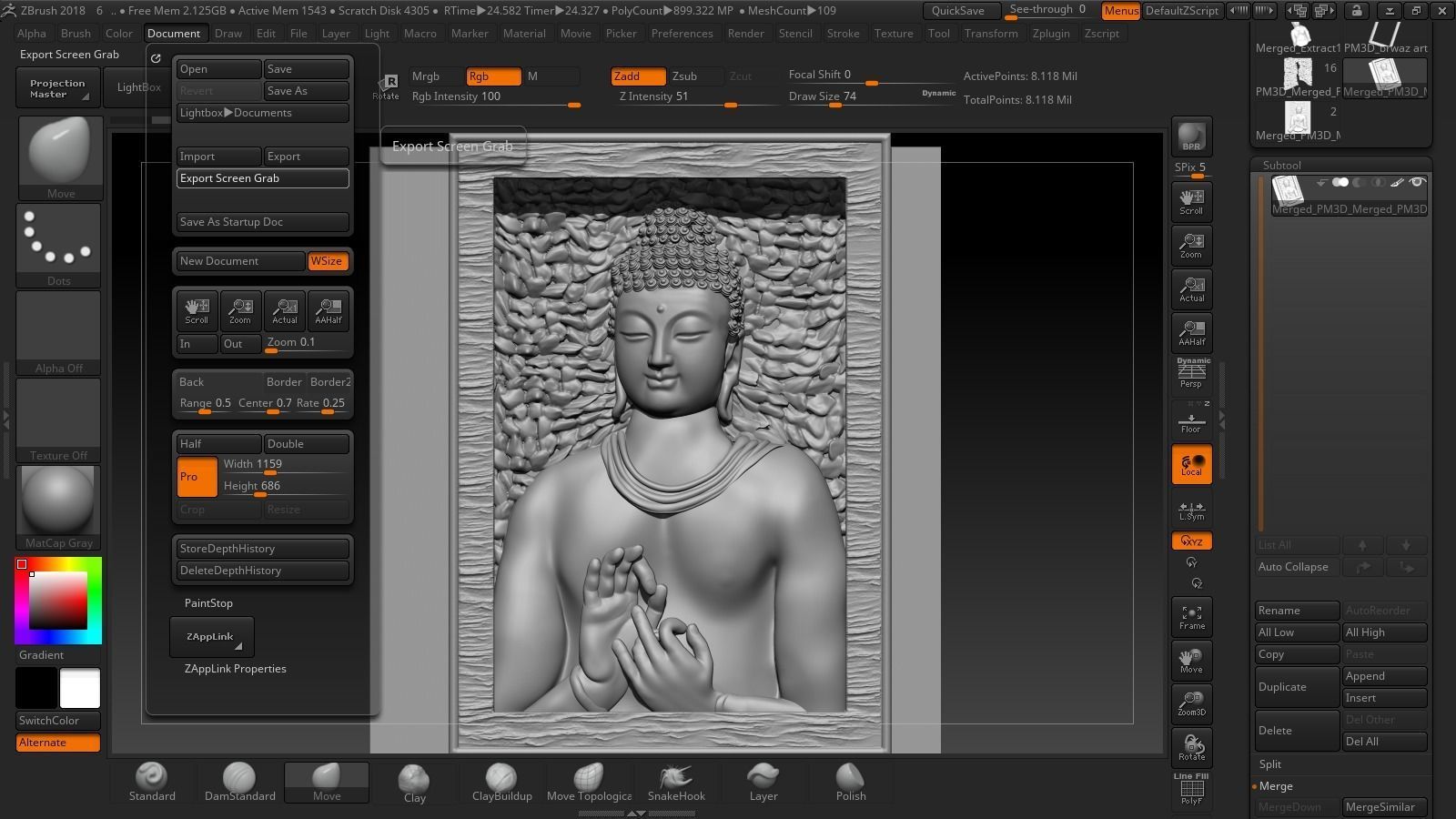
Task: Toggle the Local transformations button
Action: click(1191, 465)
